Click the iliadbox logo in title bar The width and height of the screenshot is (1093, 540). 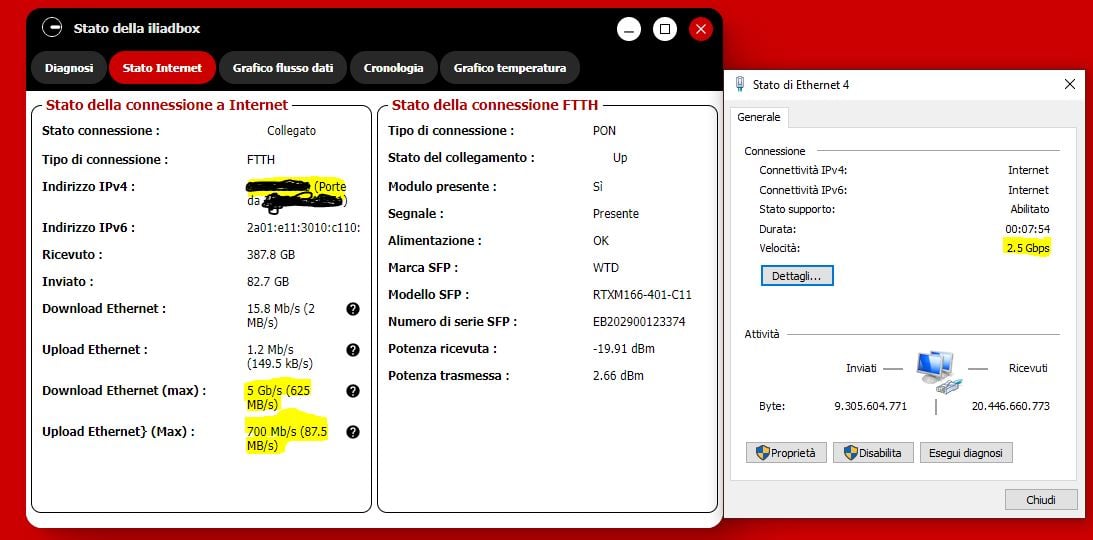[x=52, y=28]
